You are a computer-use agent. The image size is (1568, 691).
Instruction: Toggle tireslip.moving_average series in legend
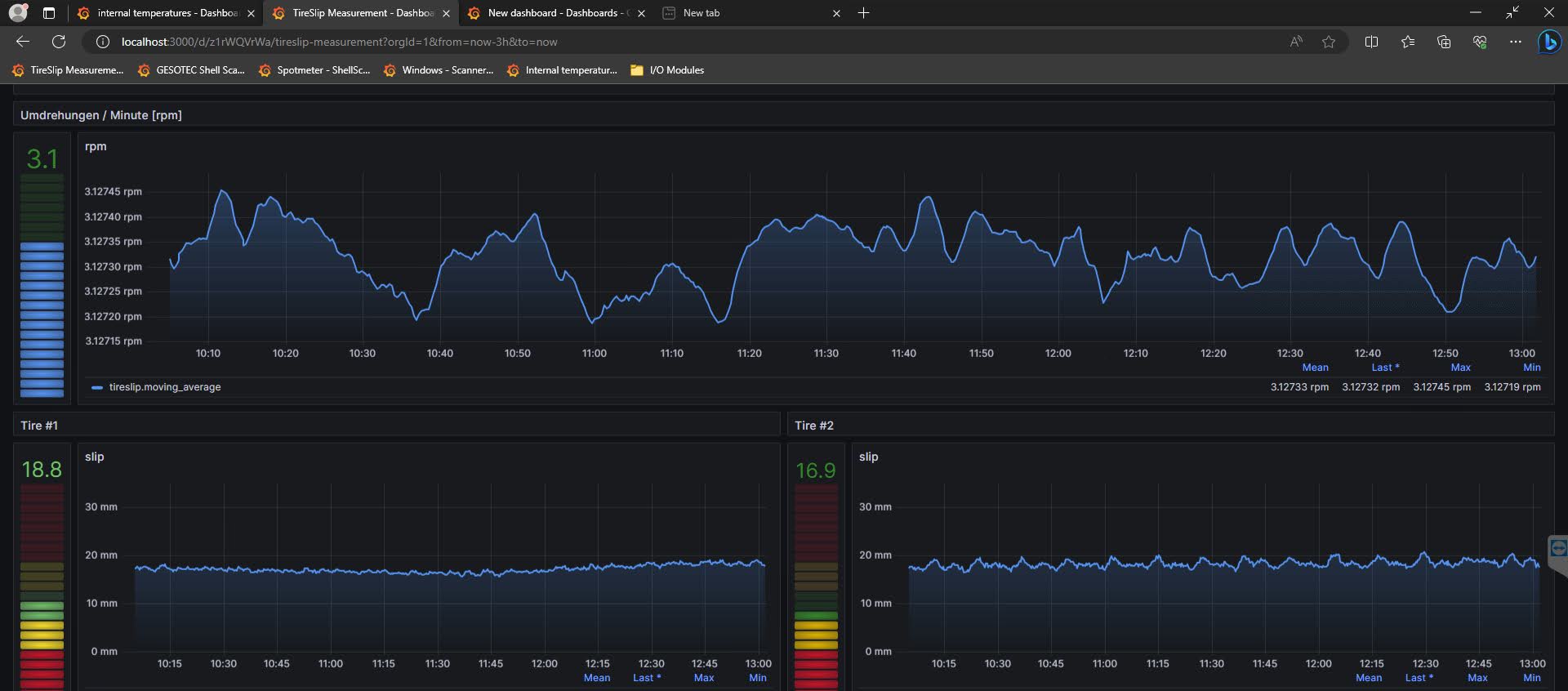[x=165, y=387]
